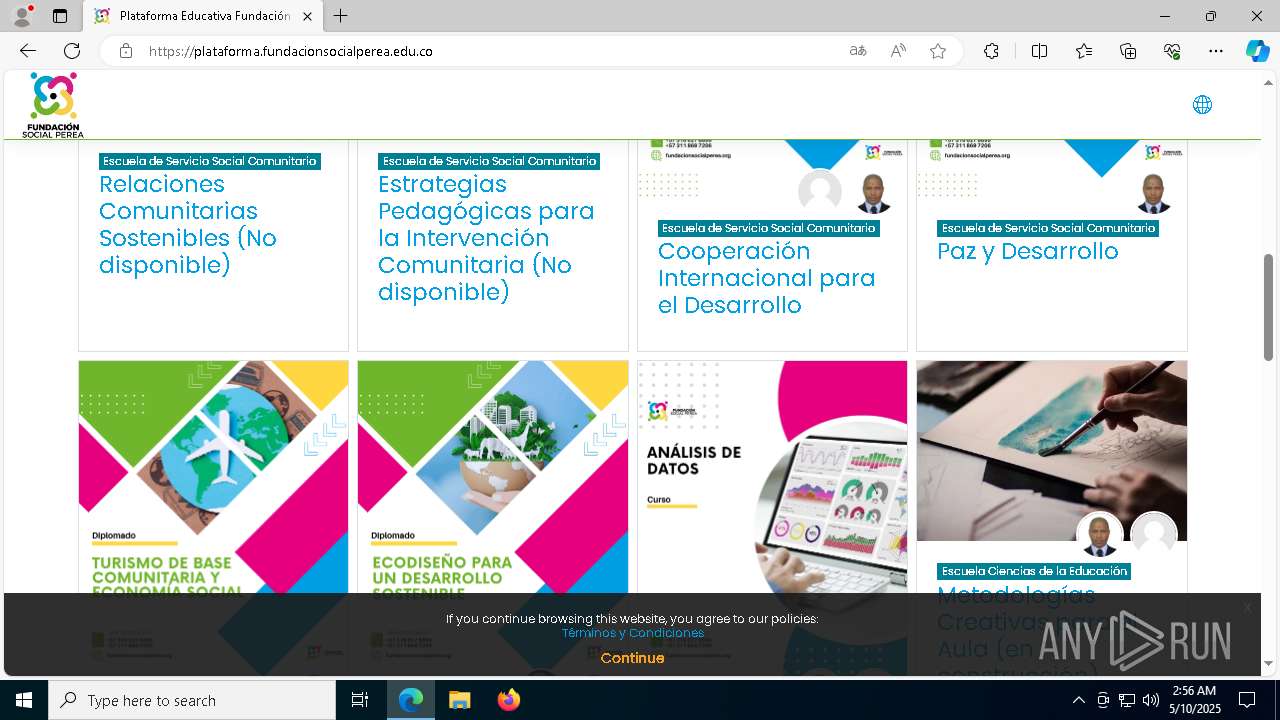1280x720 pixels.
Task: Click category badge above Paz y Desarrollo
Action: point(1048,228)
